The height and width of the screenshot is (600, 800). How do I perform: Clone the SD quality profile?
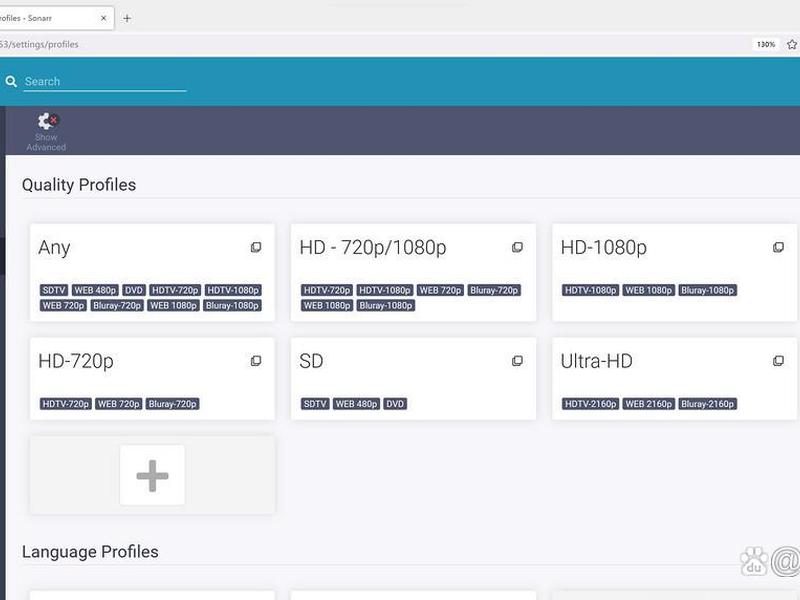pyautogui.click(x=517, y=361)
